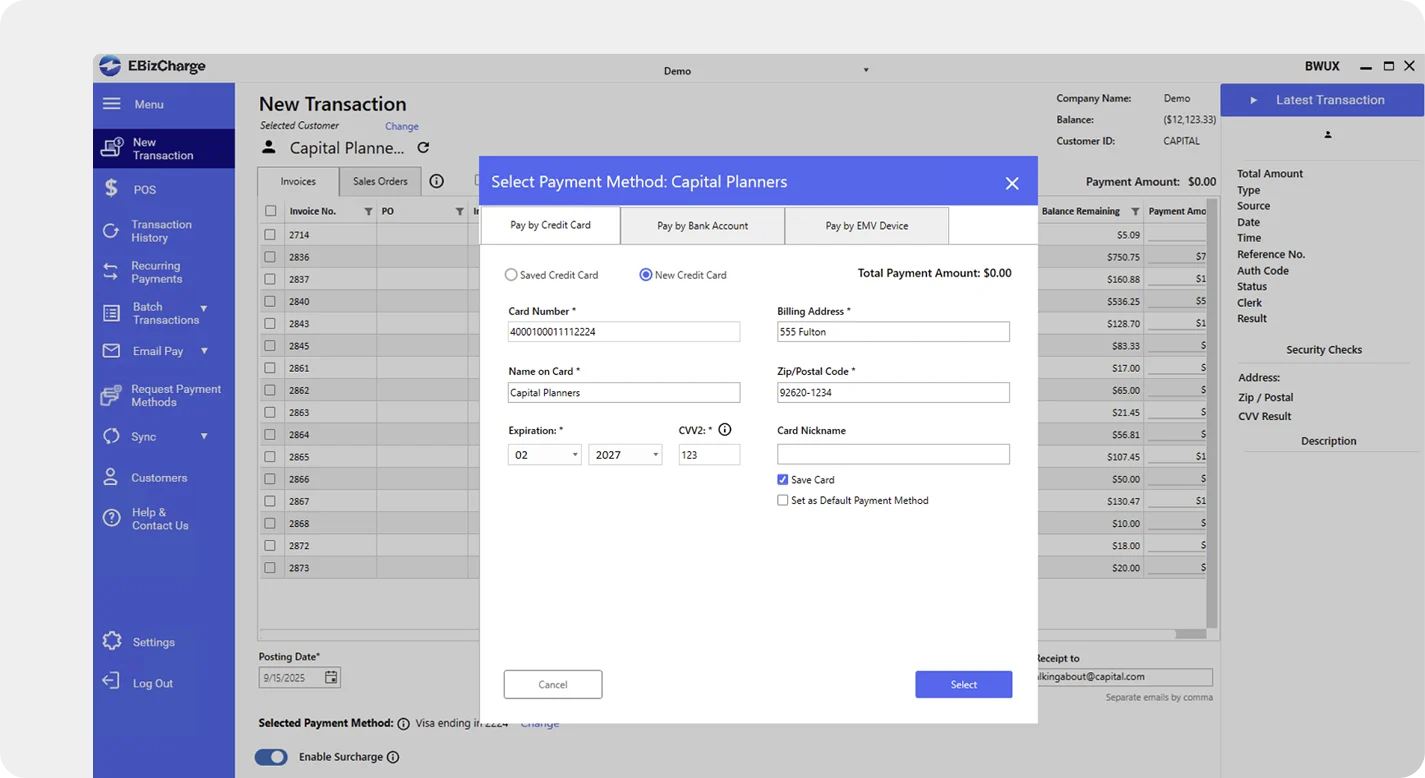This screenshot has width=1425, height=778.
Task: Select the Saved Credit Card radio option
Action: click(x=511, y=275)
